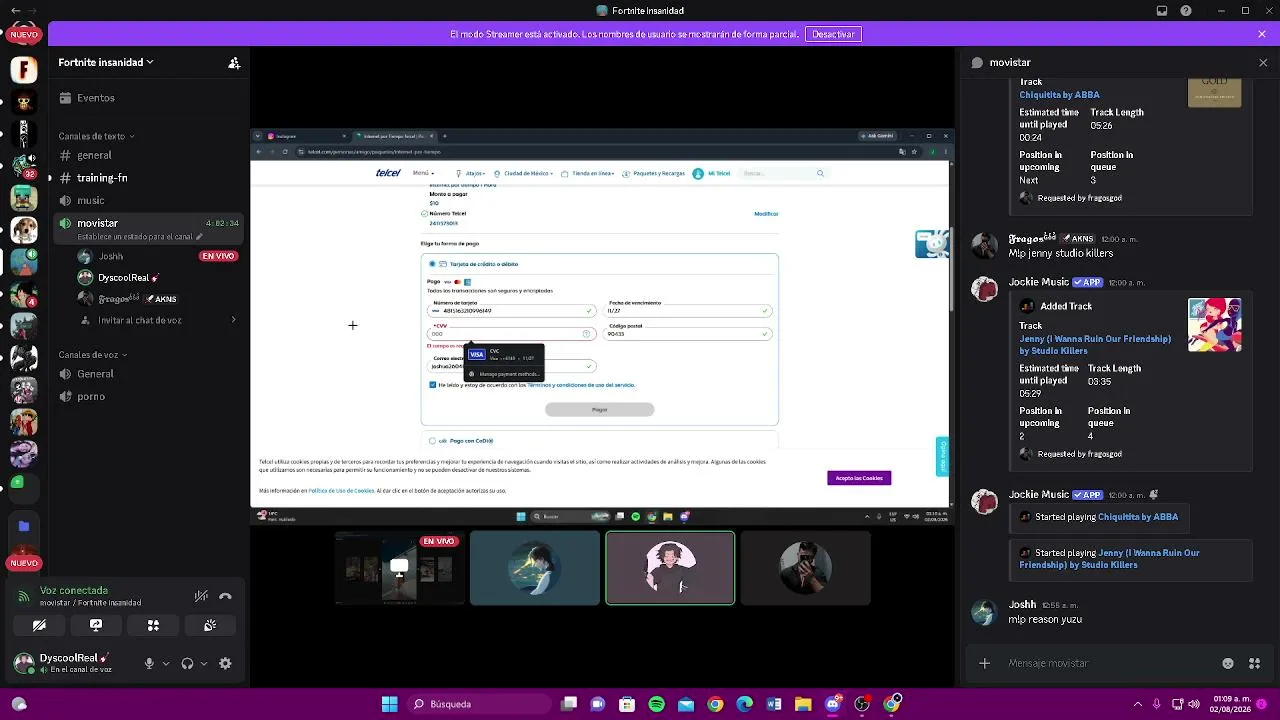Viewport: 1280px width, 720px height.
Task: Select the Pago con CoDi radio option
Action: click(432, 441)
